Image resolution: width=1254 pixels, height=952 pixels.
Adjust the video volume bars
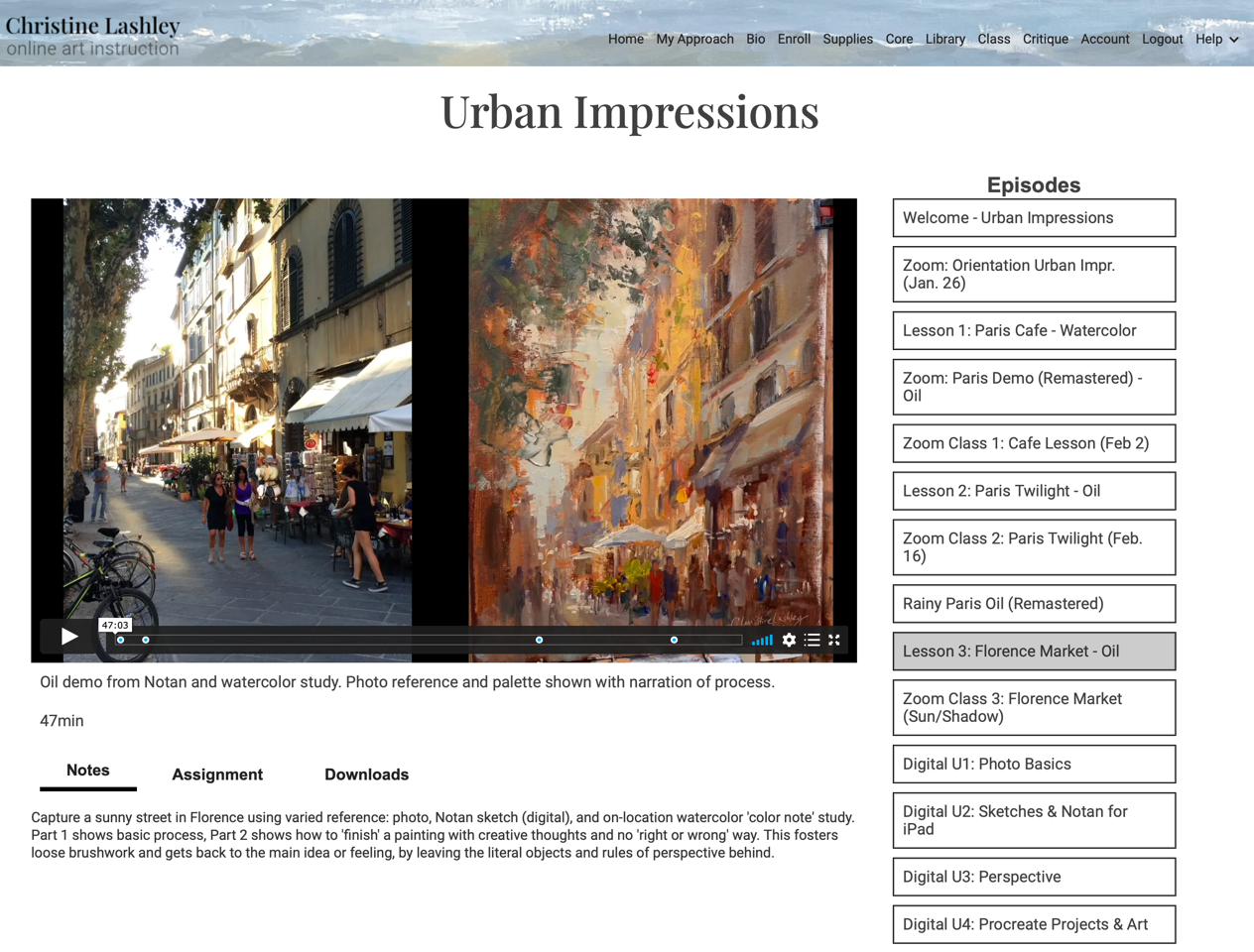point(762,641)
